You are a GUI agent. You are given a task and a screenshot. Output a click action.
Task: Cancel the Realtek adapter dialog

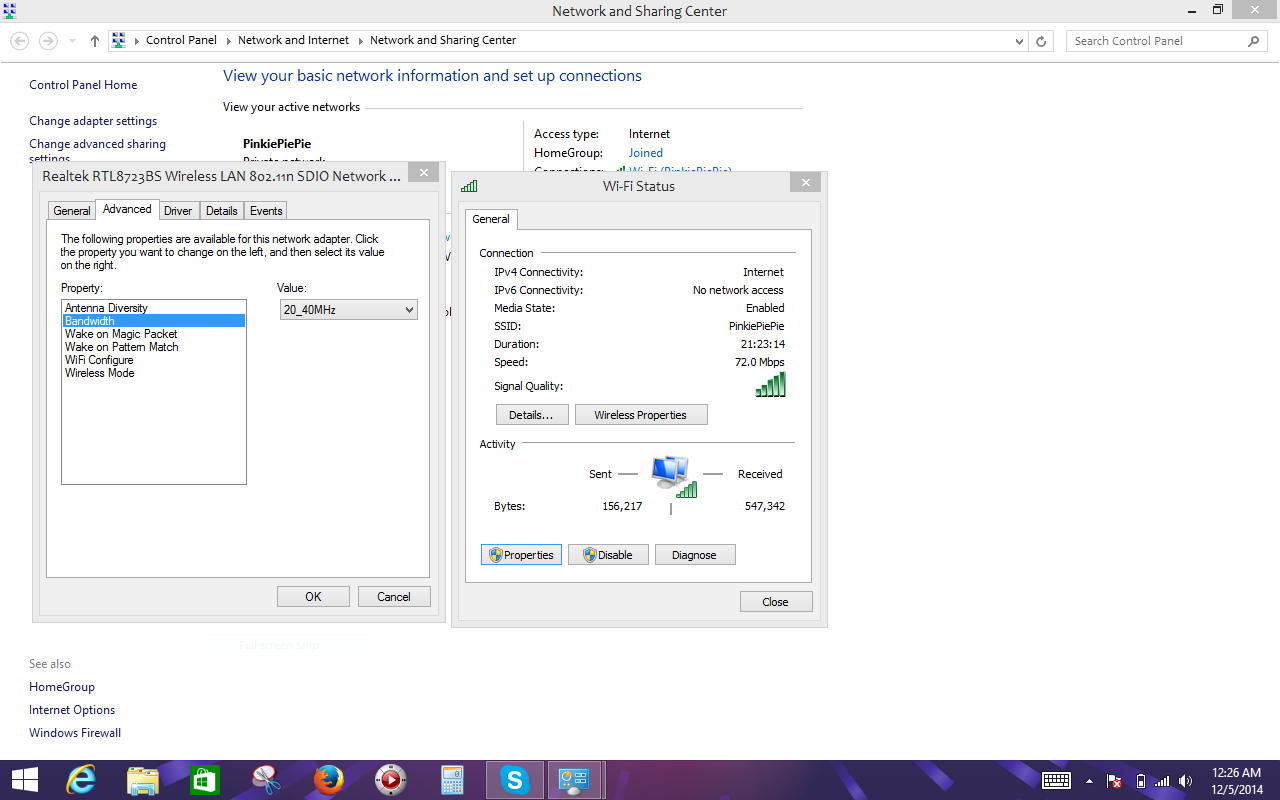[394, 597]
